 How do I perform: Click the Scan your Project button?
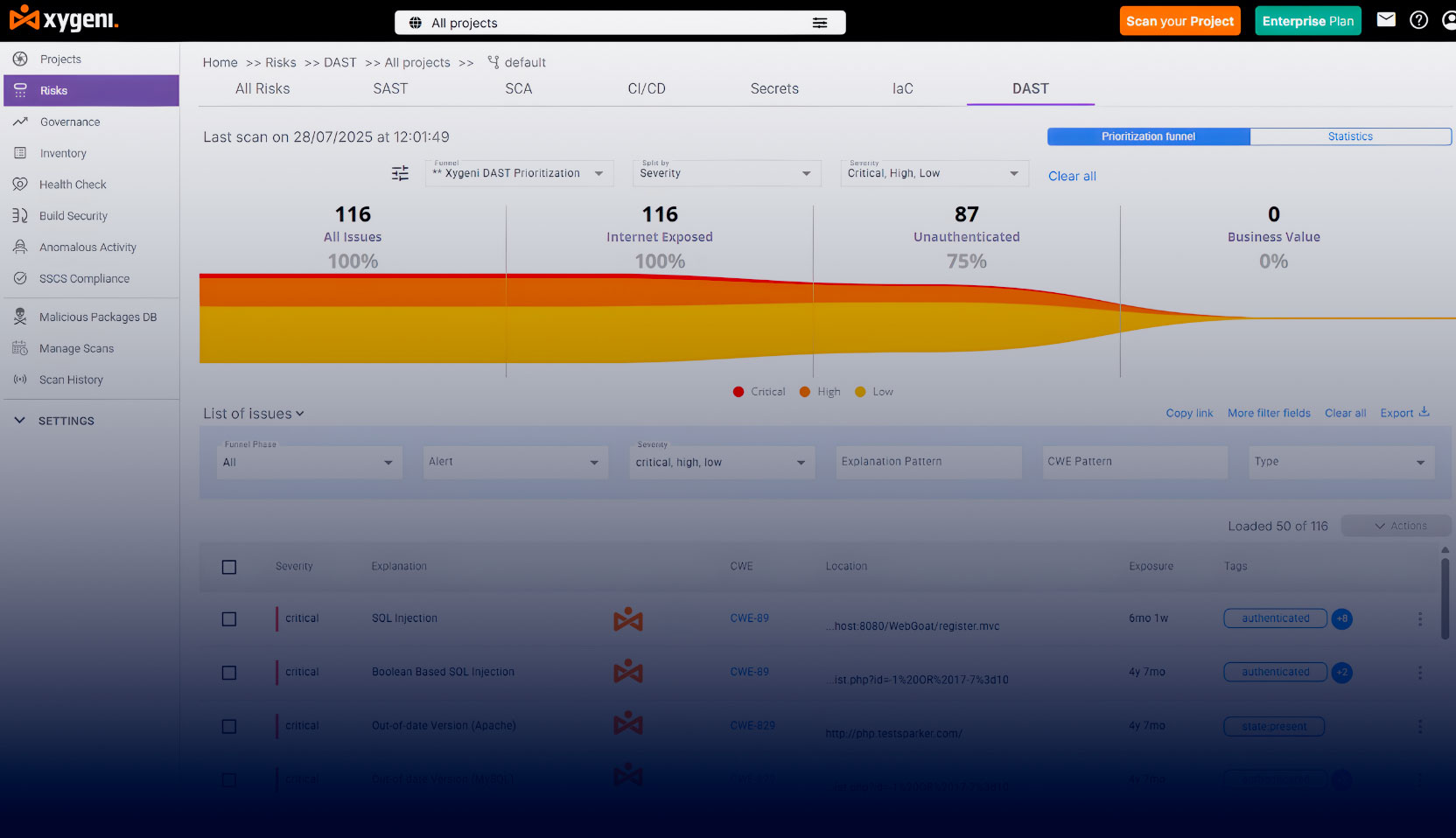(1179, 21)
